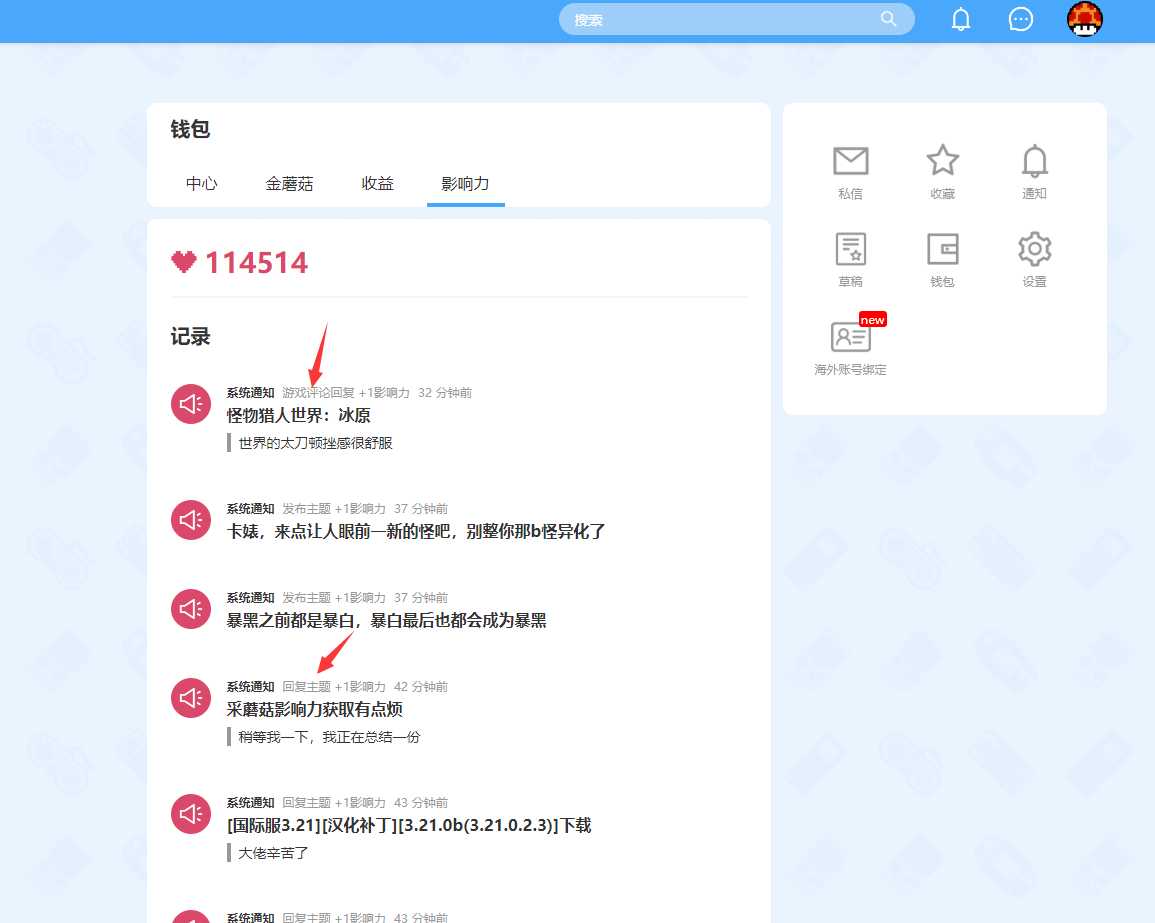1155x923 pixels.
Task: Open the 怪物猎人世界：冰原 record link
Action: (x=298, y=415)
